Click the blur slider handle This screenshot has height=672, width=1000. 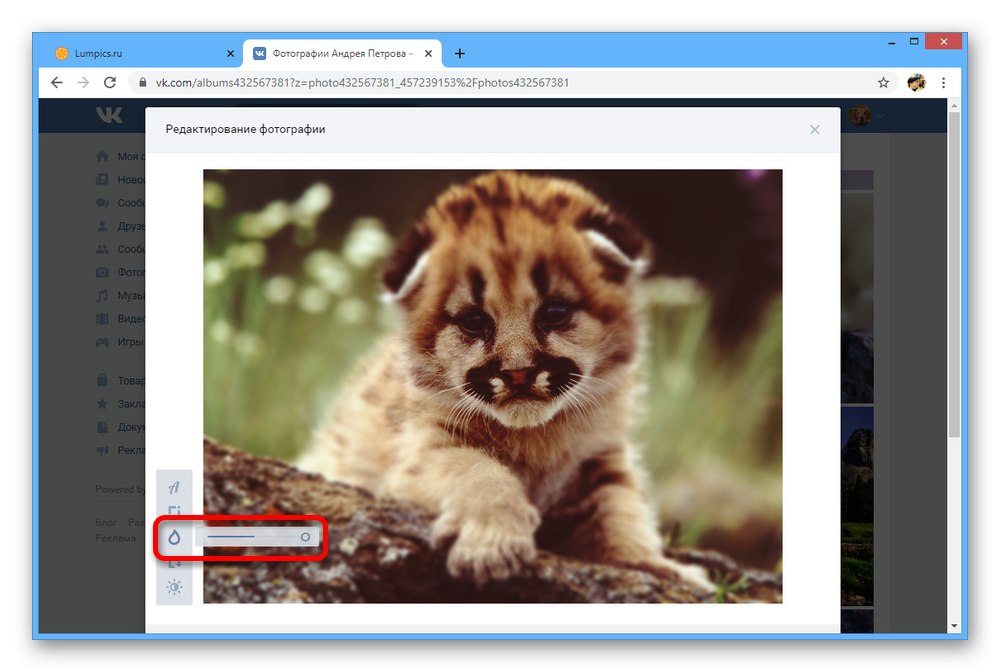[x=305, y=537]
